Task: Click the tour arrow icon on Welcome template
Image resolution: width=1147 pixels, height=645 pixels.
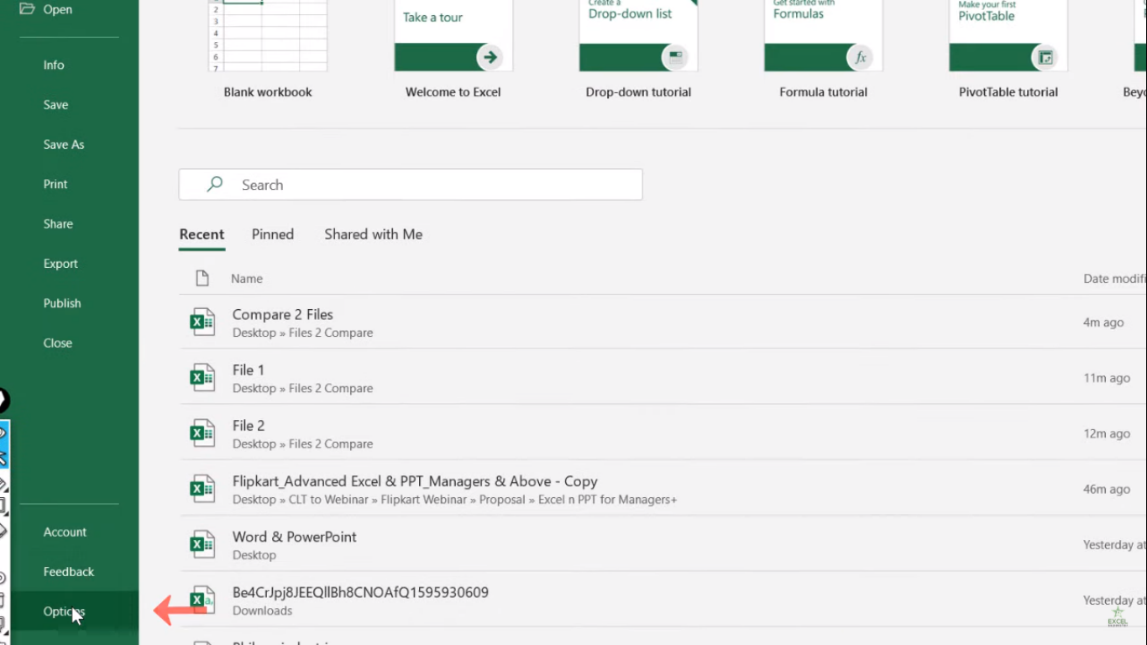Action: (489, 57)
